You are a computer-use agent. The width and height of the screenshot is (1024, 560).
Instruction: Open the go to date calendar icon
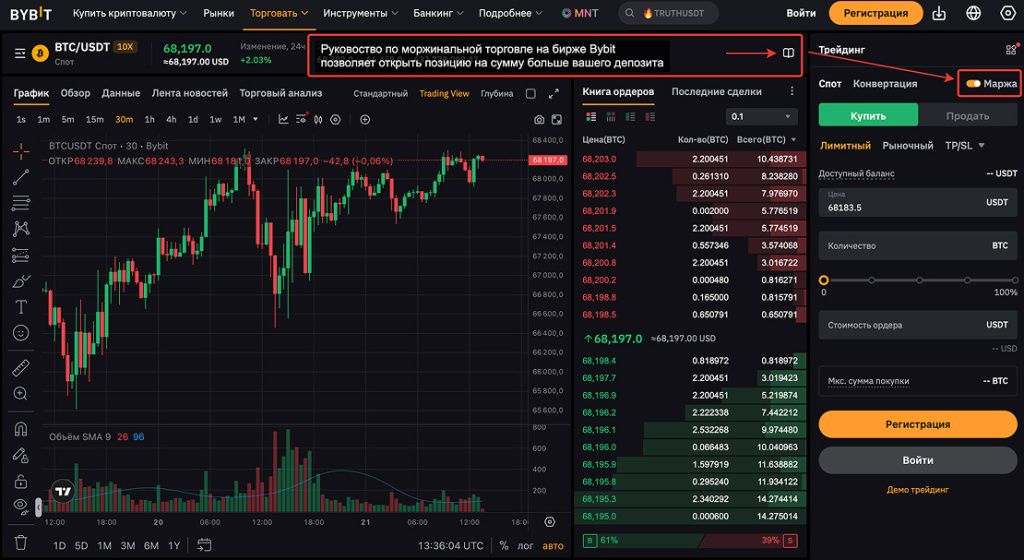(204, 545)
